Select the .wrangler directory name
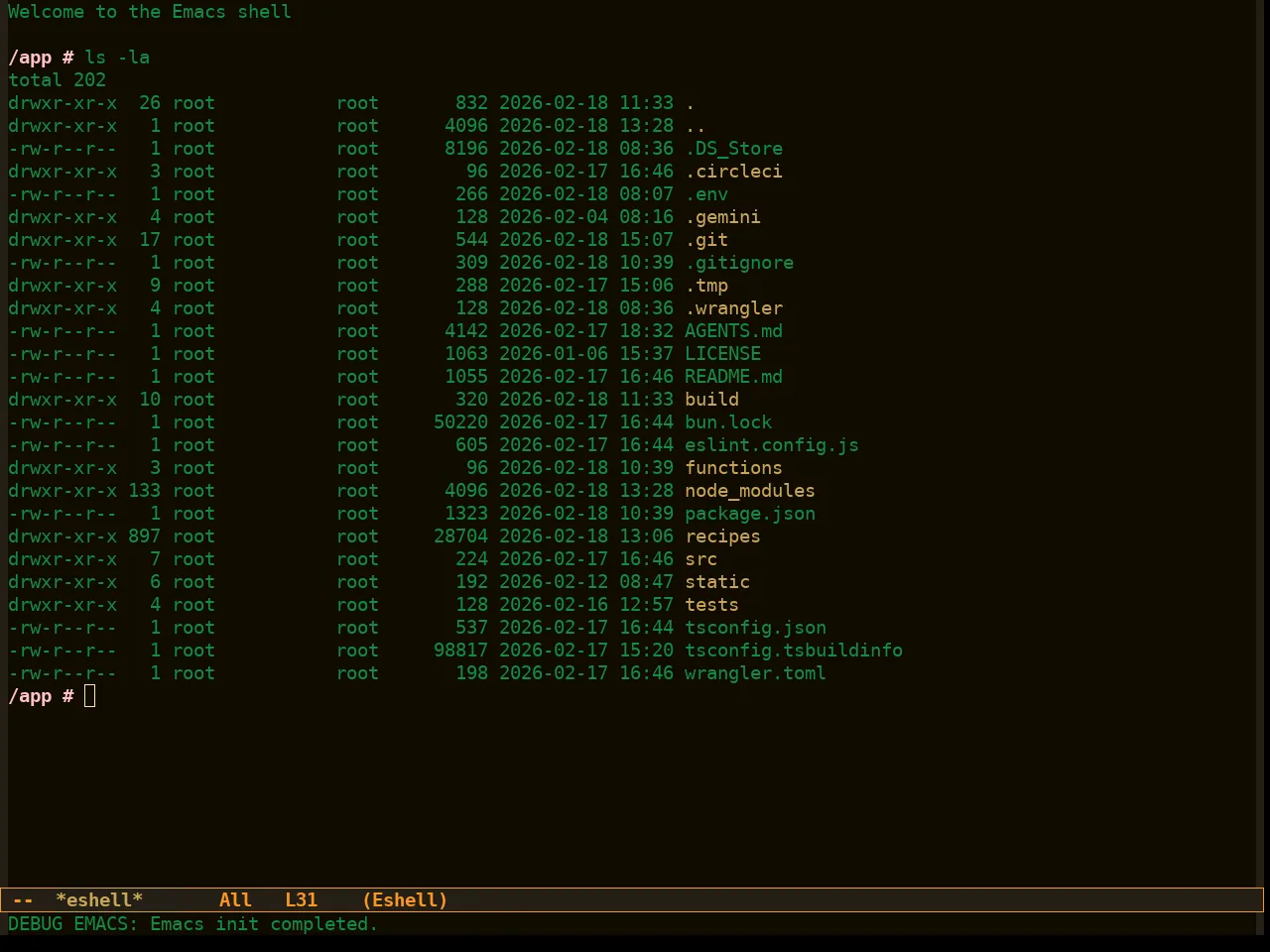The height and width of the screenshot is (952, 1270). tap(734, 308)
